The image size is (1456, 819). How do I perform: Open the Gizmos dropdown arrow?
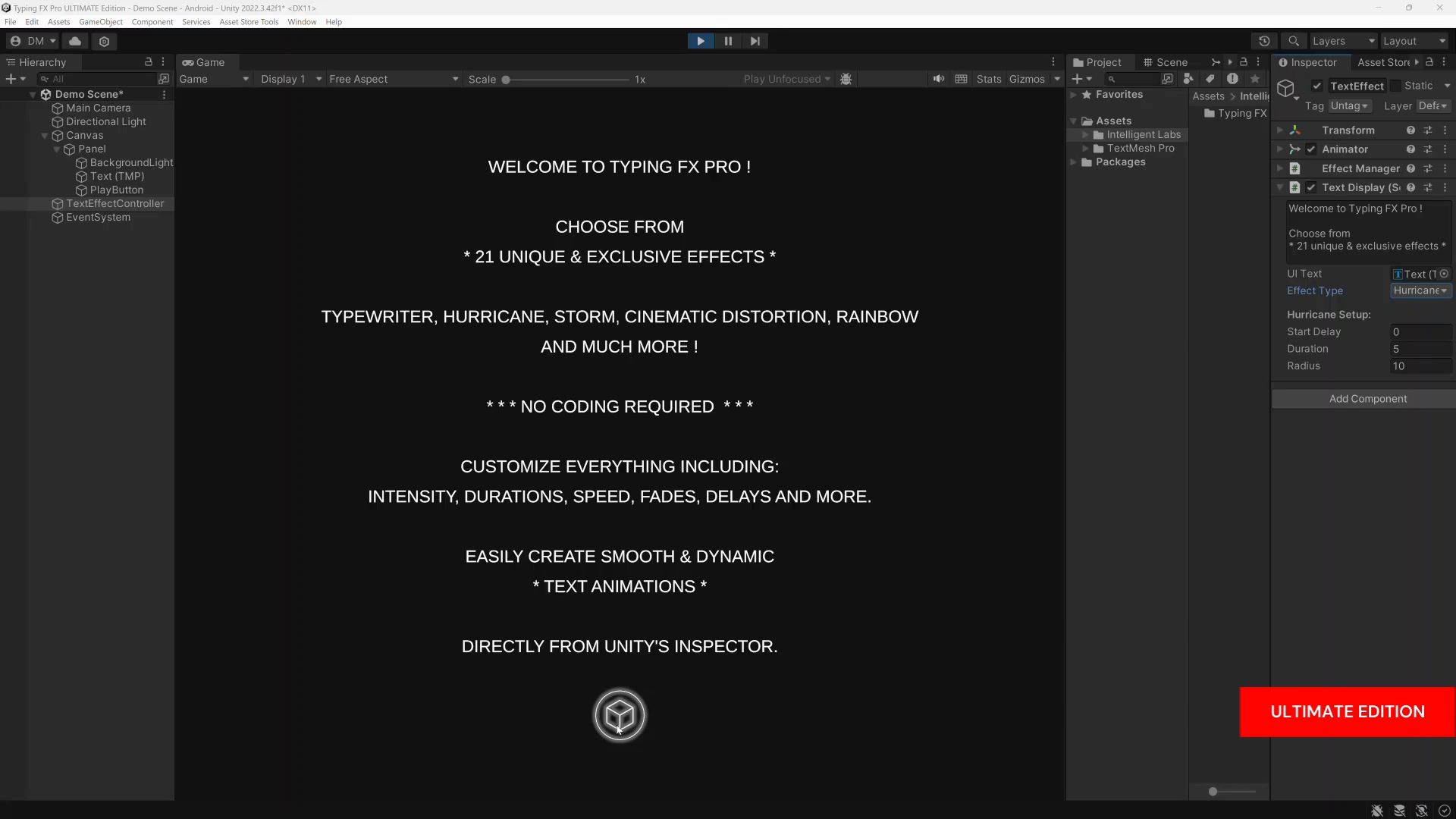tap(1057, 79)
